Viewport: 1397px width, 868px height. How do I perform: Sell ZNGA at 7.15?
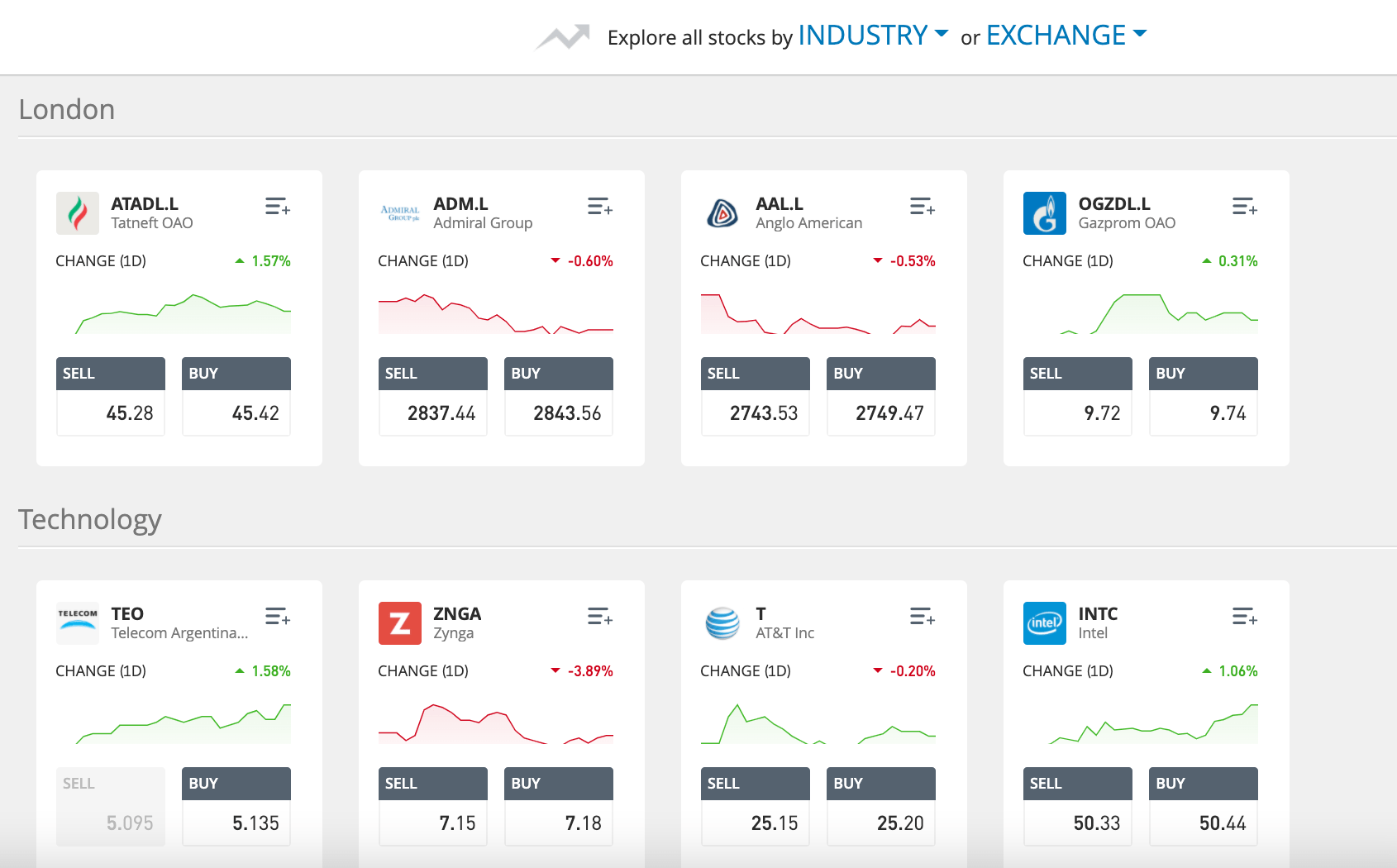(x=433, y=806)
